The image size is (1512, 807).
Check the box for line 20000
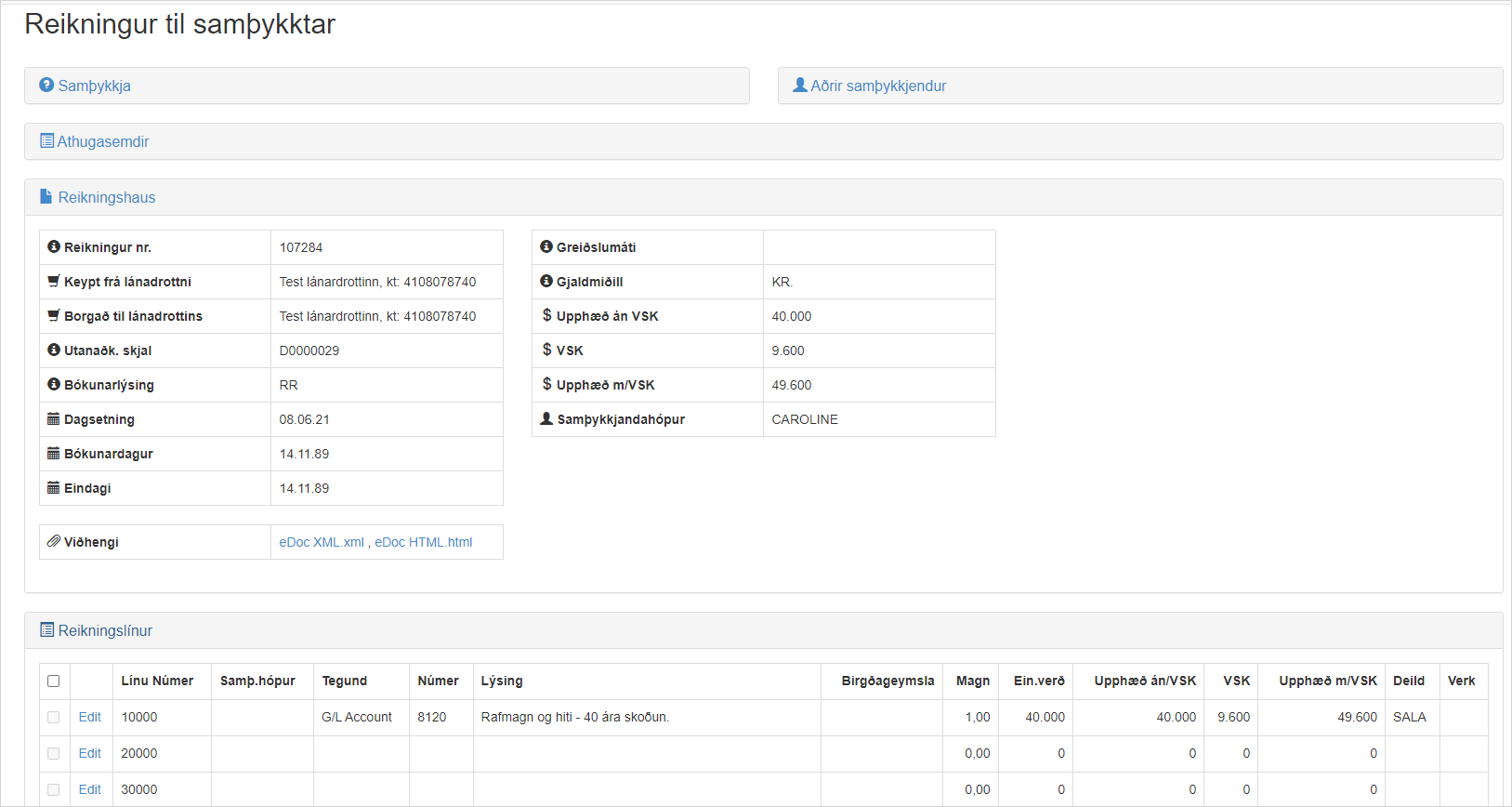pyautogui.click(x=54, y=753)
